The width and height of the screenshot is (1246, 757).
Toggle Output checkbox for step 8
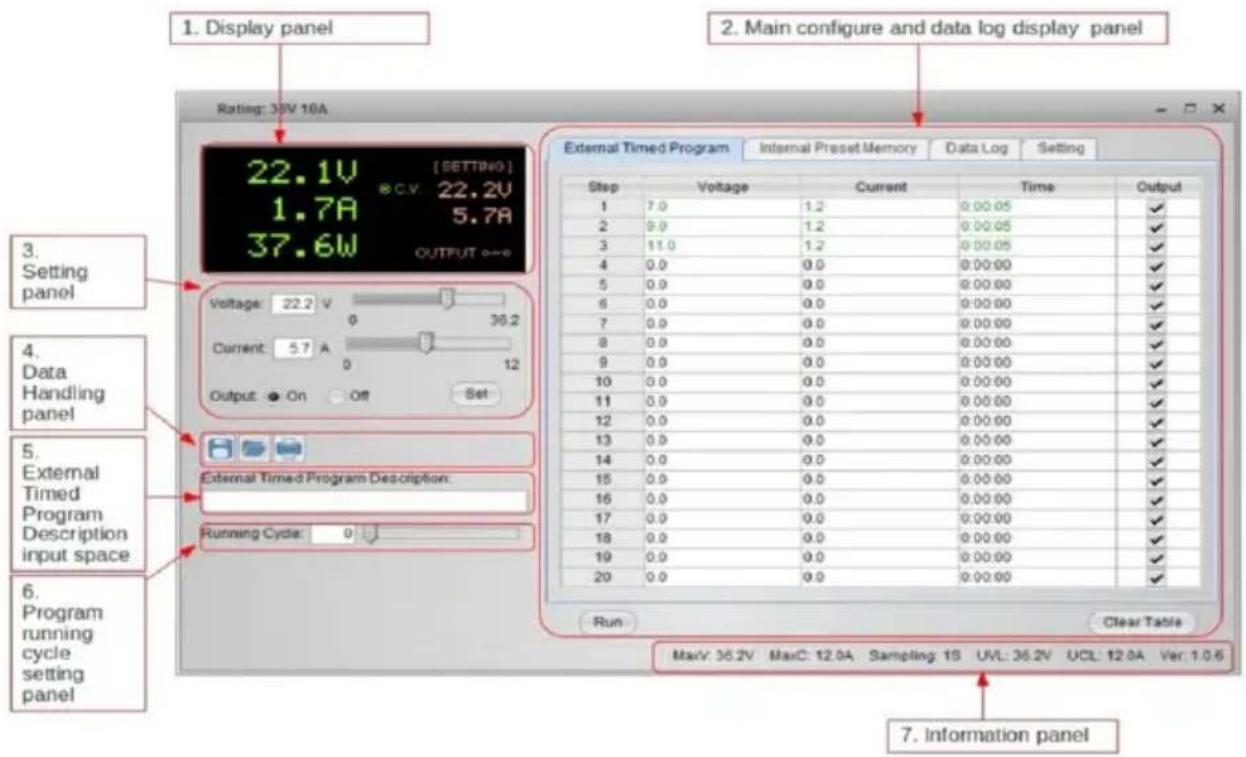point(1158,342)
